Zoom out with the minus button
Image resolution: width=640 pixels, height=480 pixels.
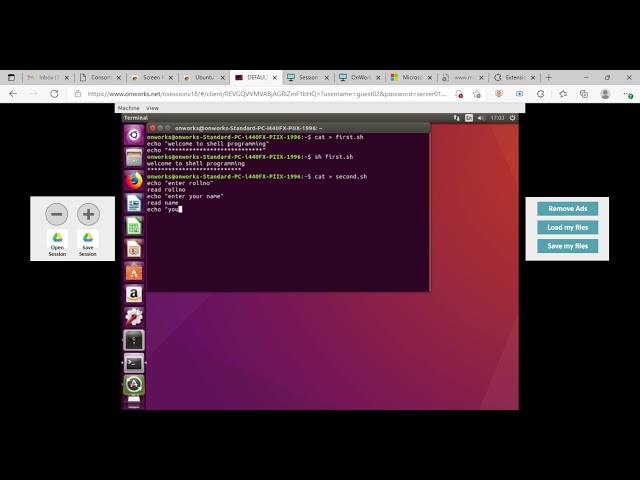57,214
